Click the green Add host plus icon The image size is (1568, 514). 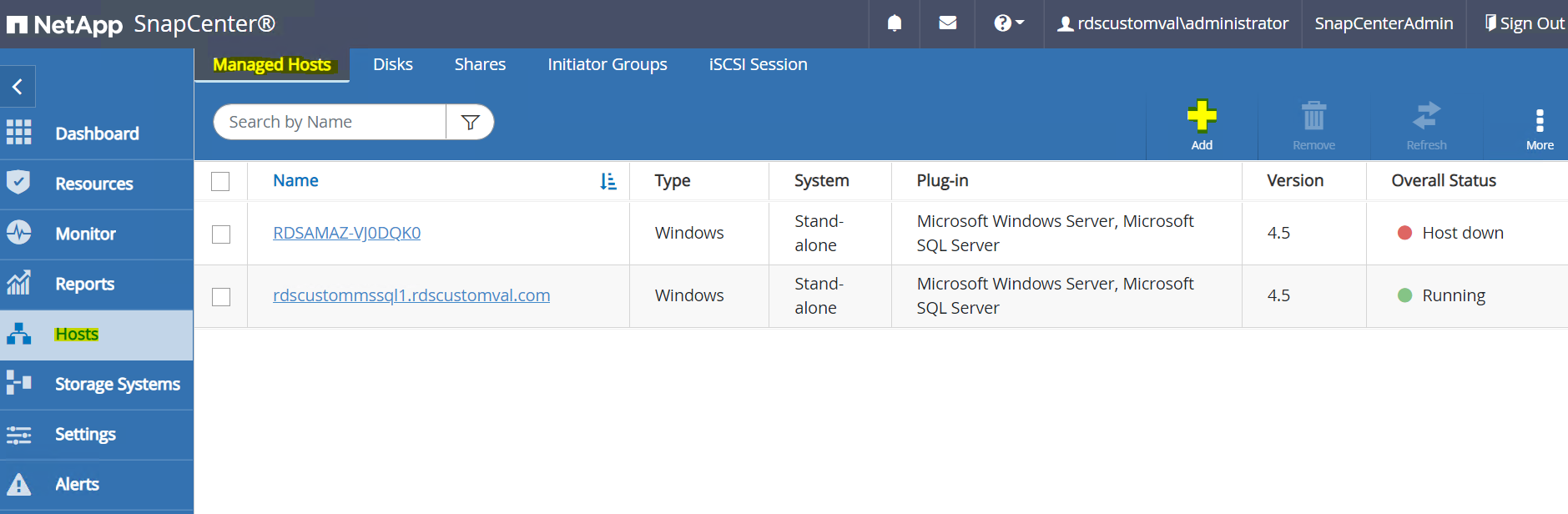click(x=1202, y=116)
